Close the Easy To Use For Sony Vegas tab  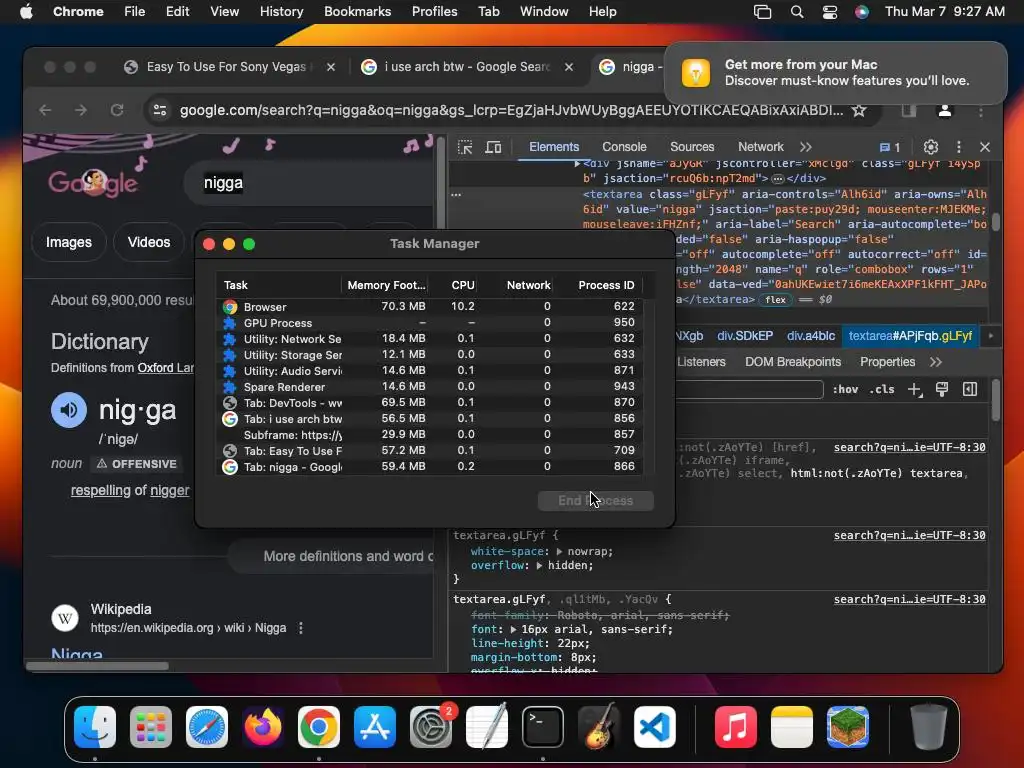click(331, 67)
